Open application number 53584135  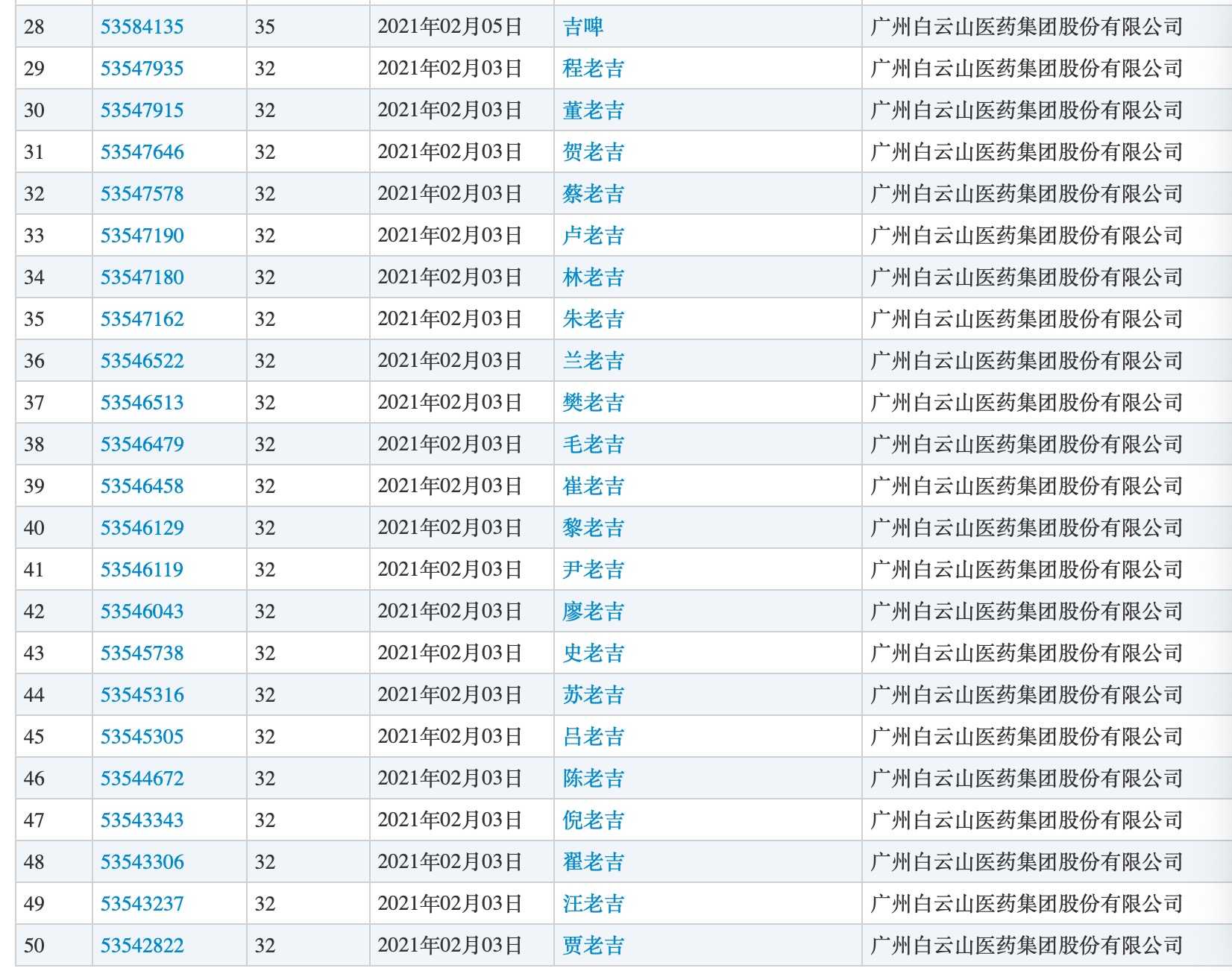tap(142, 27)
